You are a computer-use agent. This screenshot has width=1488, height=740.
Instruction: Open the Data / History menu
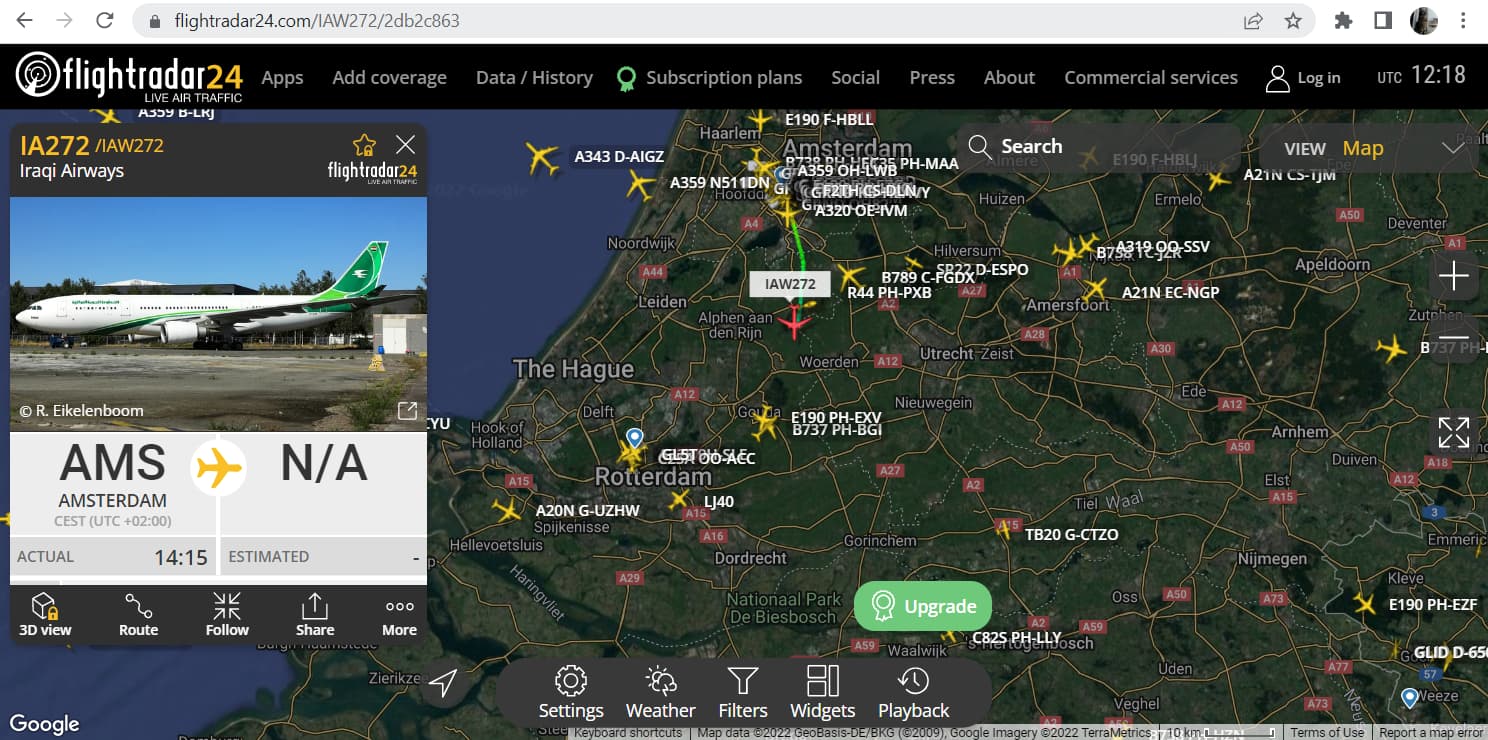(x=534, y=78)
